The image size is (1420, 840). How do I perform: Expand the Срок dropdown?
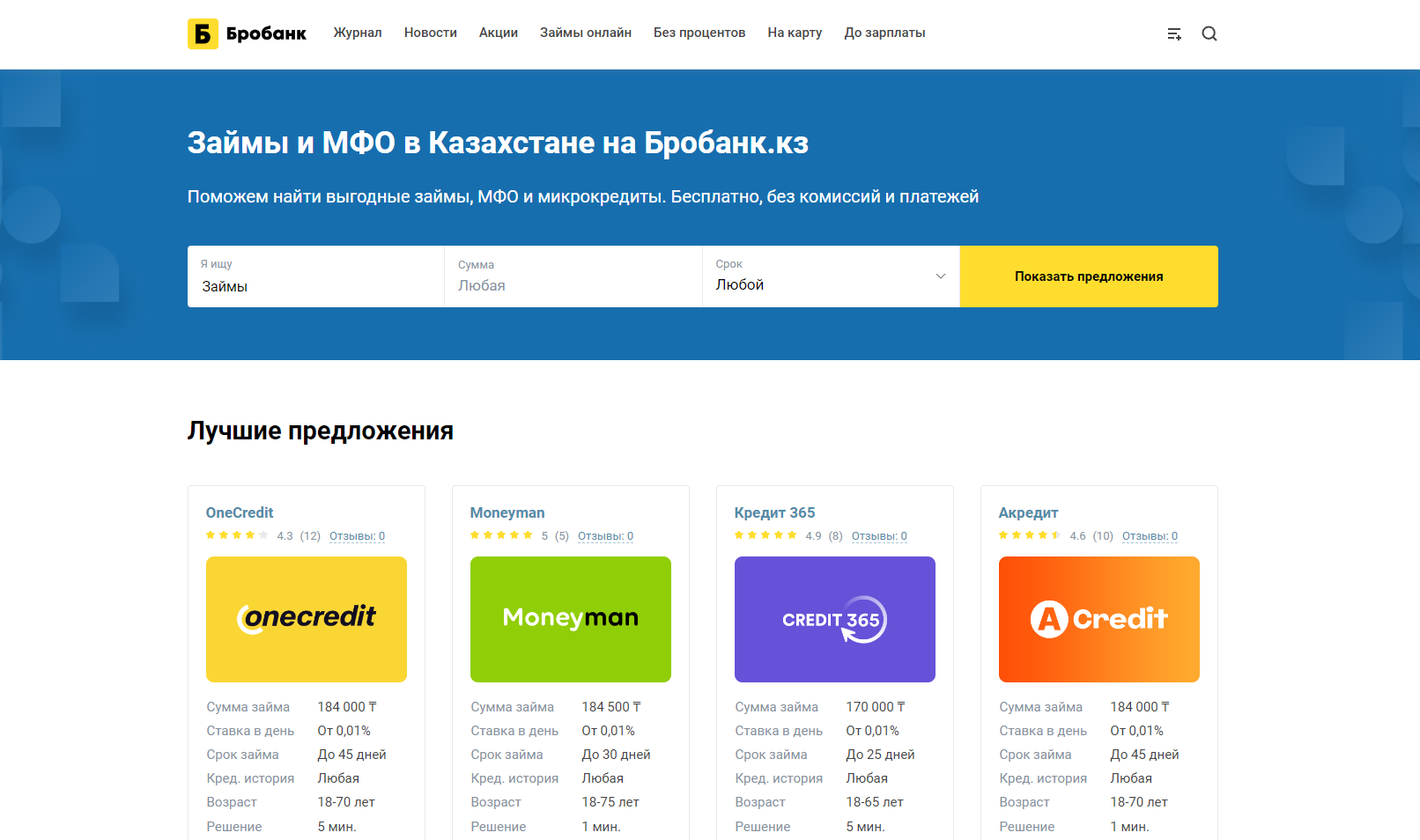pyautogui.click(x=831, y=276)
